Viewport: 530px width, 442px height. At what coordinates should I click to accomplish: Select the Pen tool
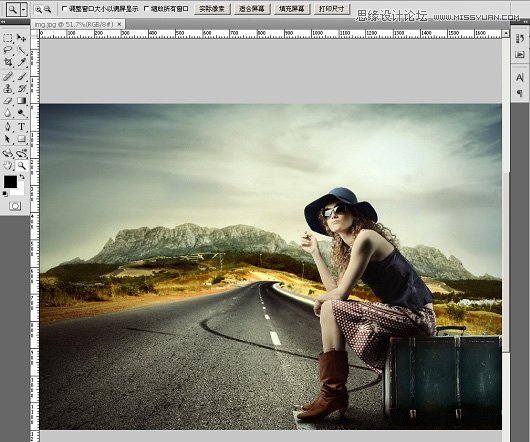(x=7, y=127)
